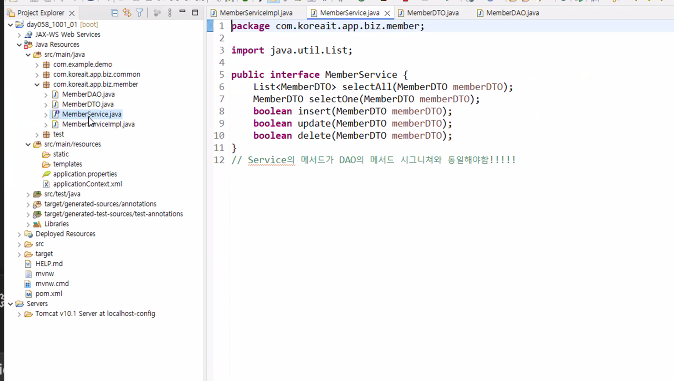
Task: Click test package icon
Action: (46, 134)
